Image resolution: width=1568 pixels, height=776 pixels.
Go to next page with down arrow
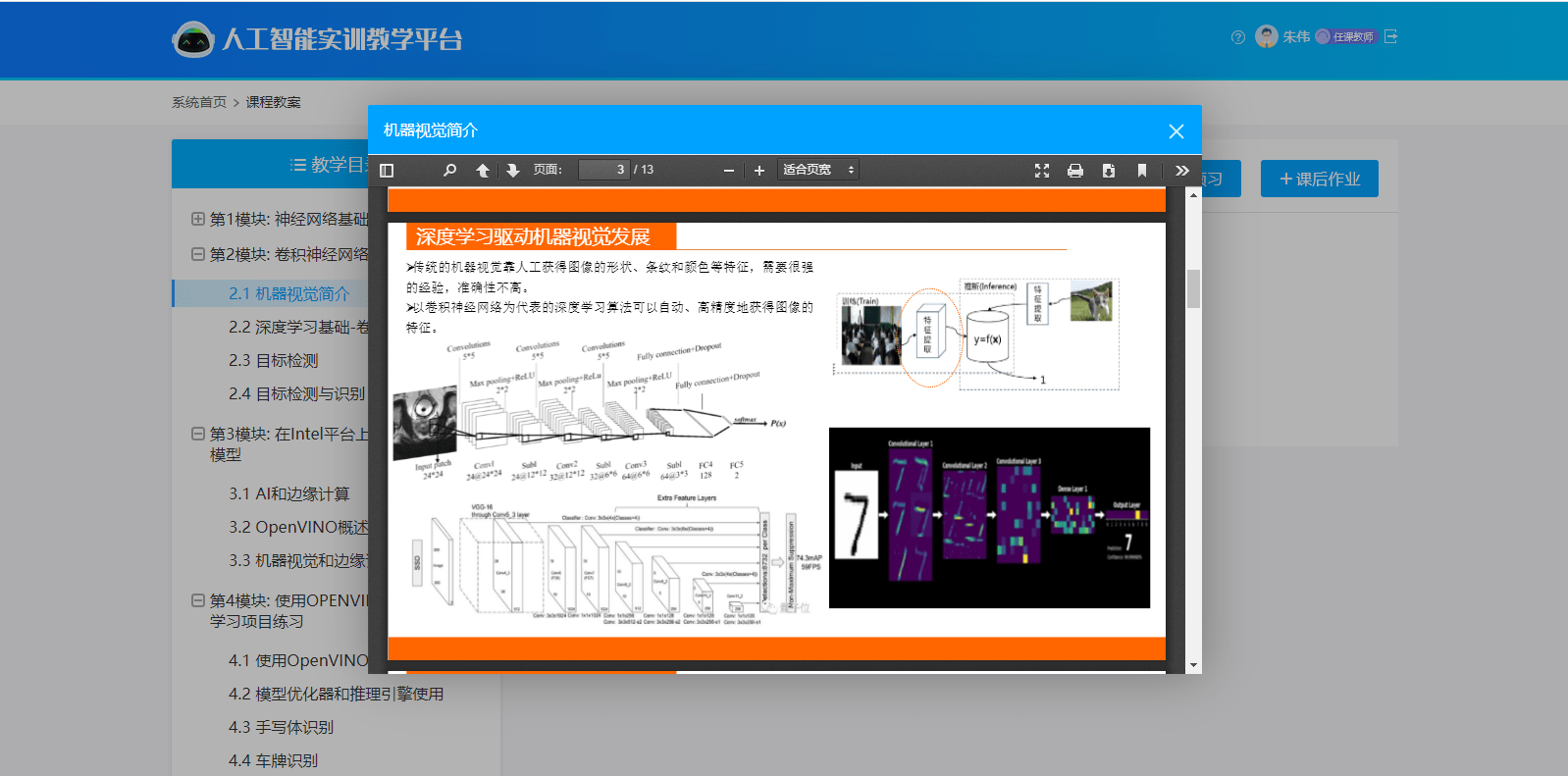(x=513, y=170)
